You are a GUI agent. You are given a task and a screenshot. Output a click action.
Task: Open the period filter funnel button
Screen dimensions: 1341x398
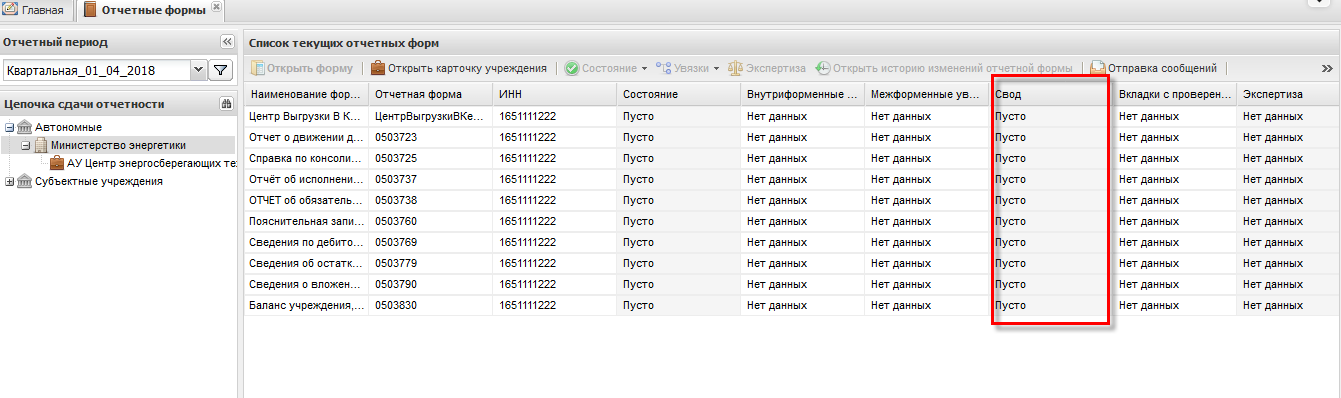tap(220, 70)
